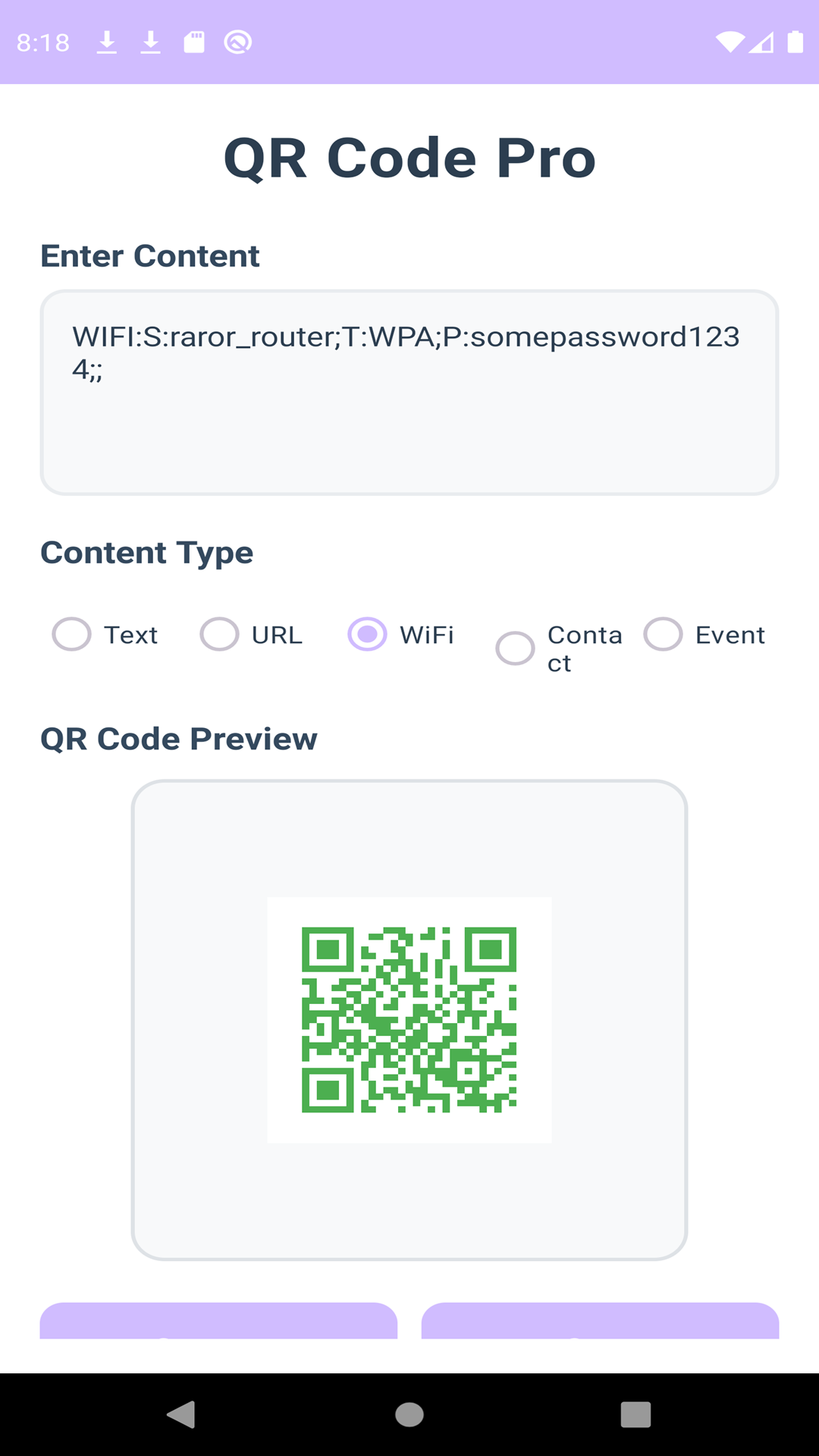Select the WiFi radio button
Screen dimensions: 819x1456
coord(368,634)
